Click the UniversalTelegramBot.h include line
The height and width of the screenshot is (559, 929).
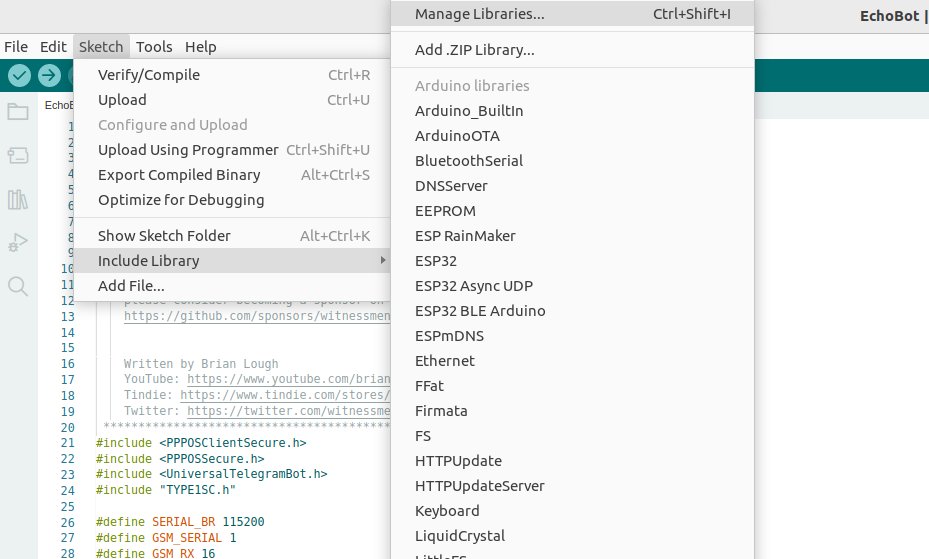pos(212,474)
